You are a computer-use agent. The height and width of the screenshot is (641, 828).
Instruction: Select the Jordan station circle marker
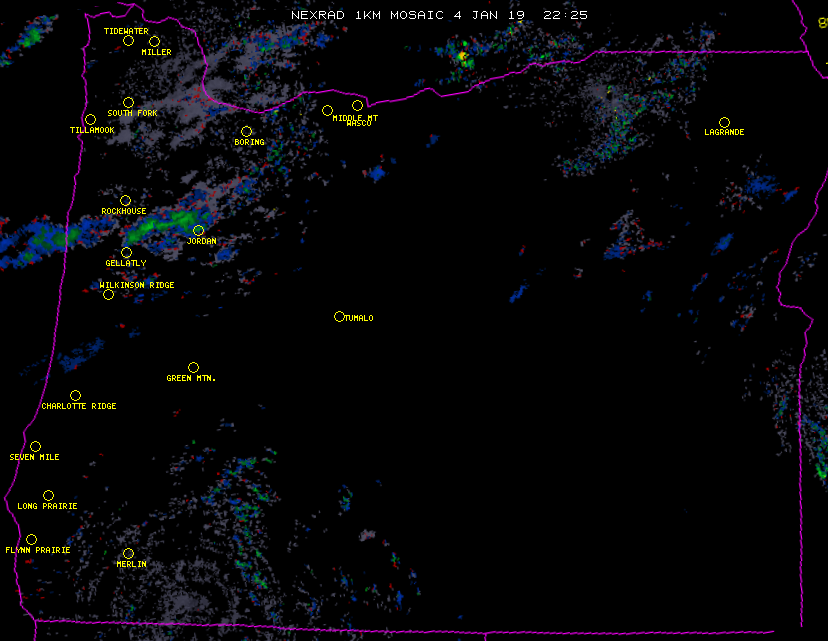pos(198,231)
